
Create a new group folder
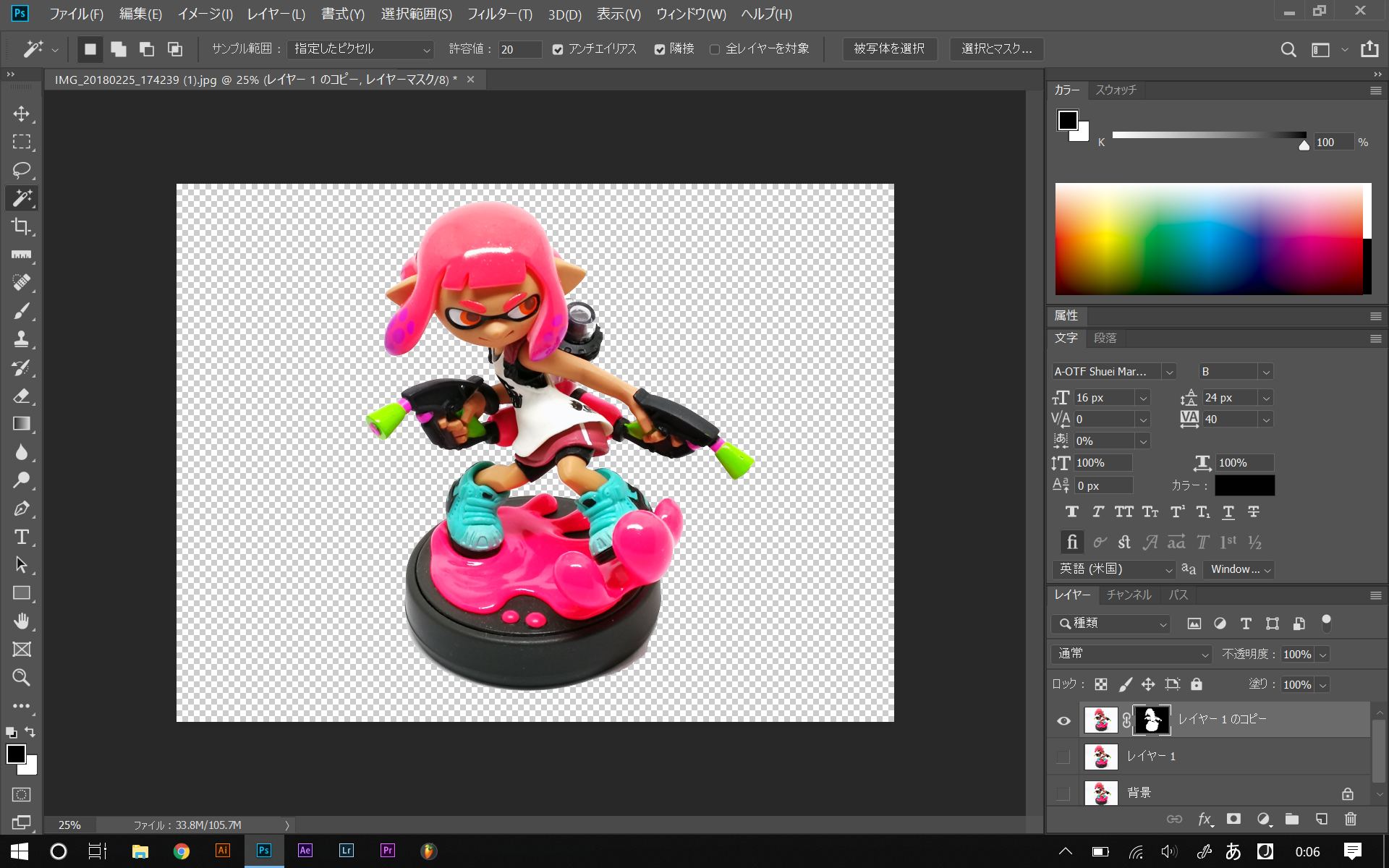(1292, 819)
